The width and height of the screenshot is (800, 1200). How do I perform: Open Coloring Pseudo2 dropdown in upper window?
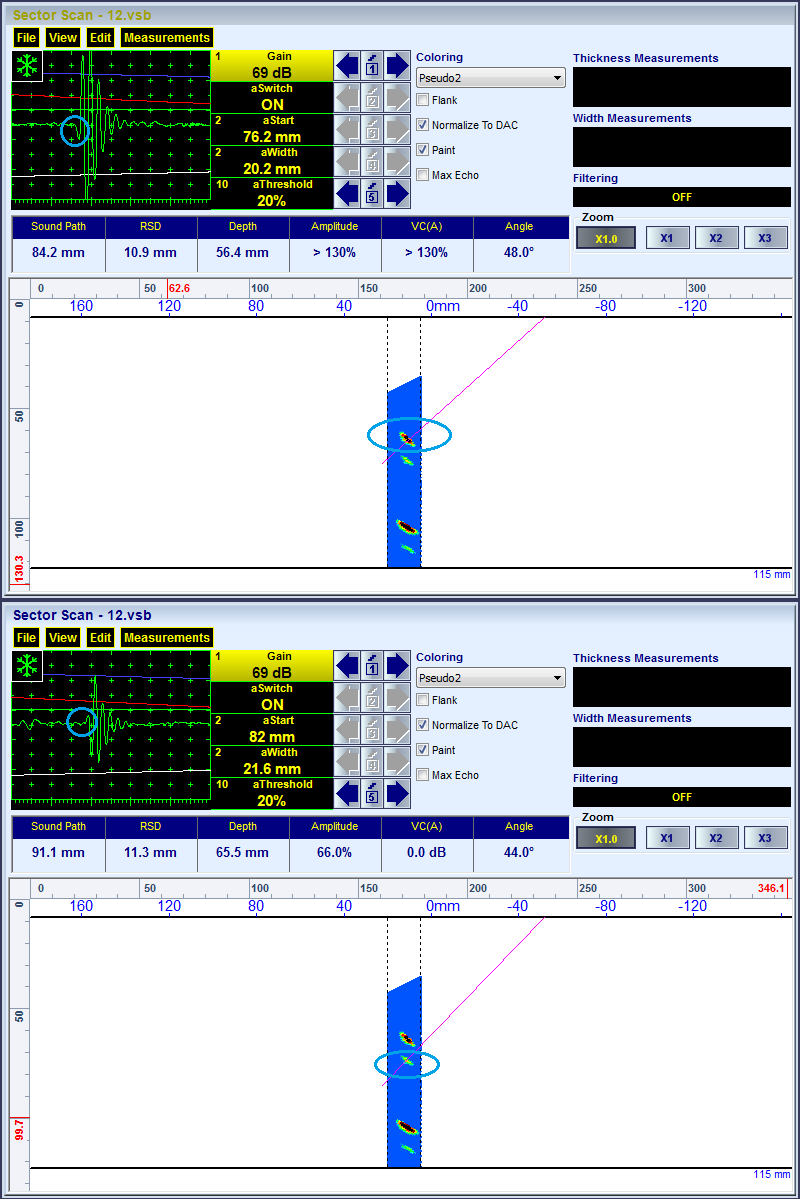pos(491,78)
